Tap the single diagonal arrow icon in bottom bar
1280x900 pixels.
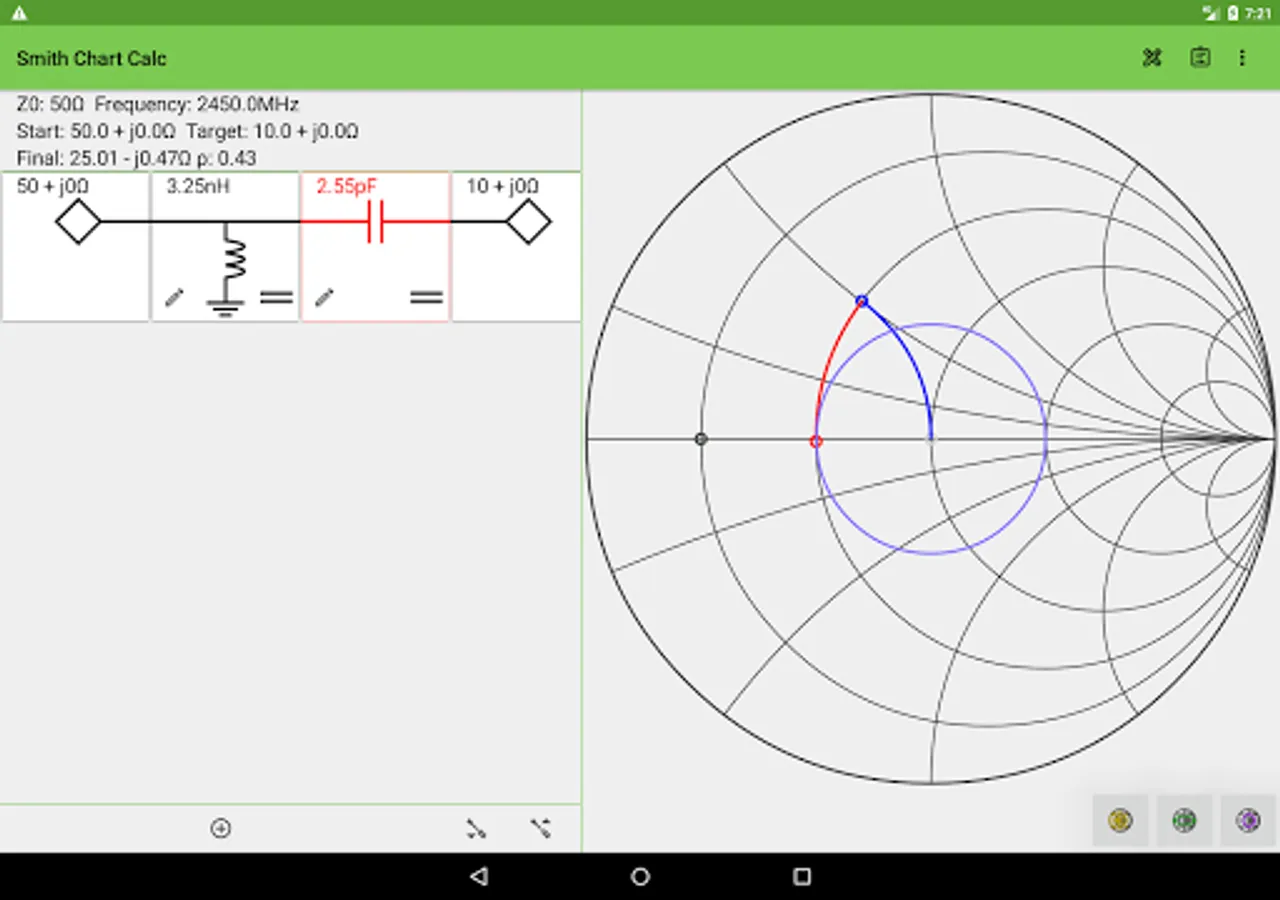point(476,828)
